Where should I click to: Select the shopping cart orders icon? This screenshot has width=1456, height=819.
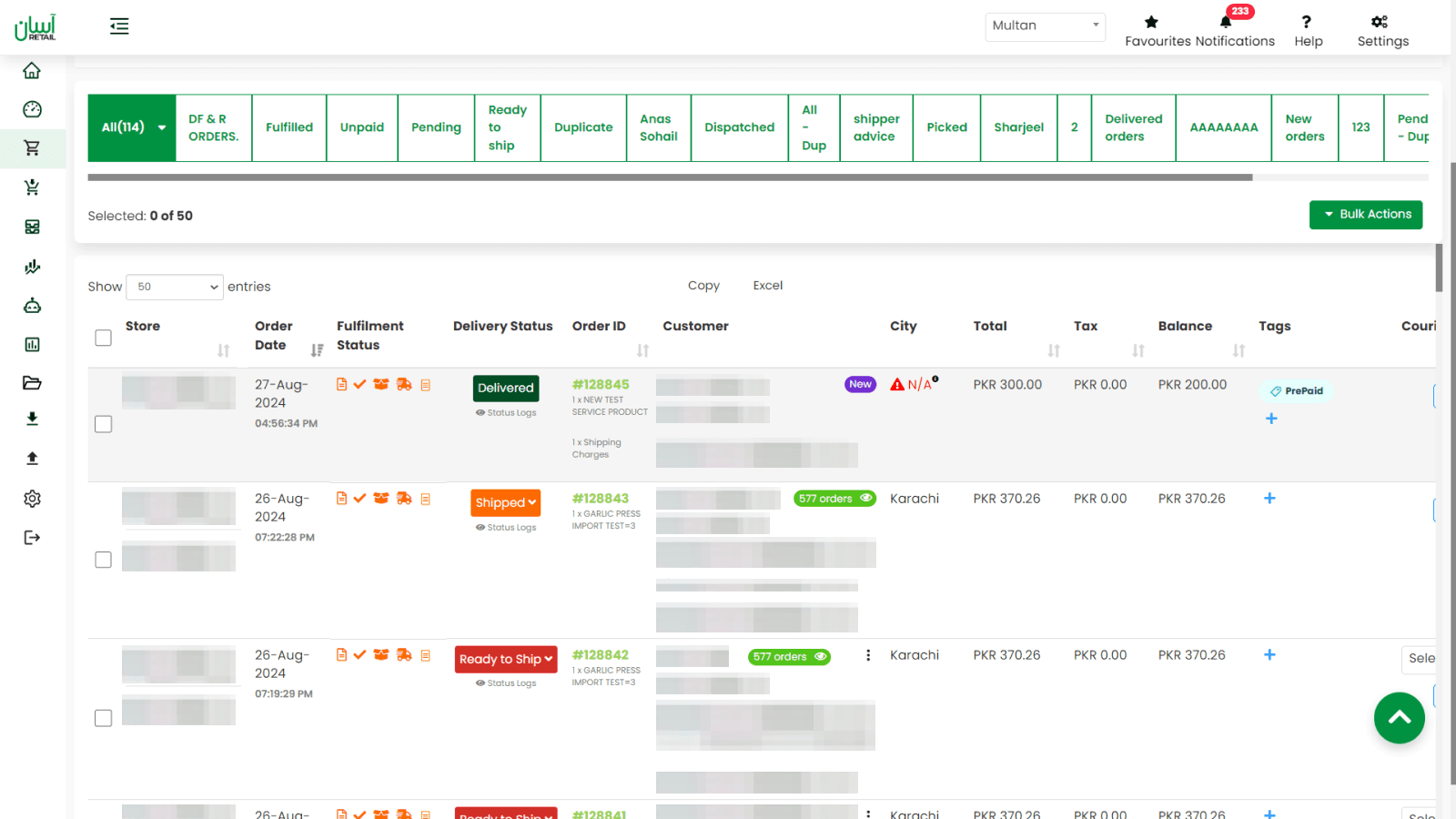click(32, 148)
